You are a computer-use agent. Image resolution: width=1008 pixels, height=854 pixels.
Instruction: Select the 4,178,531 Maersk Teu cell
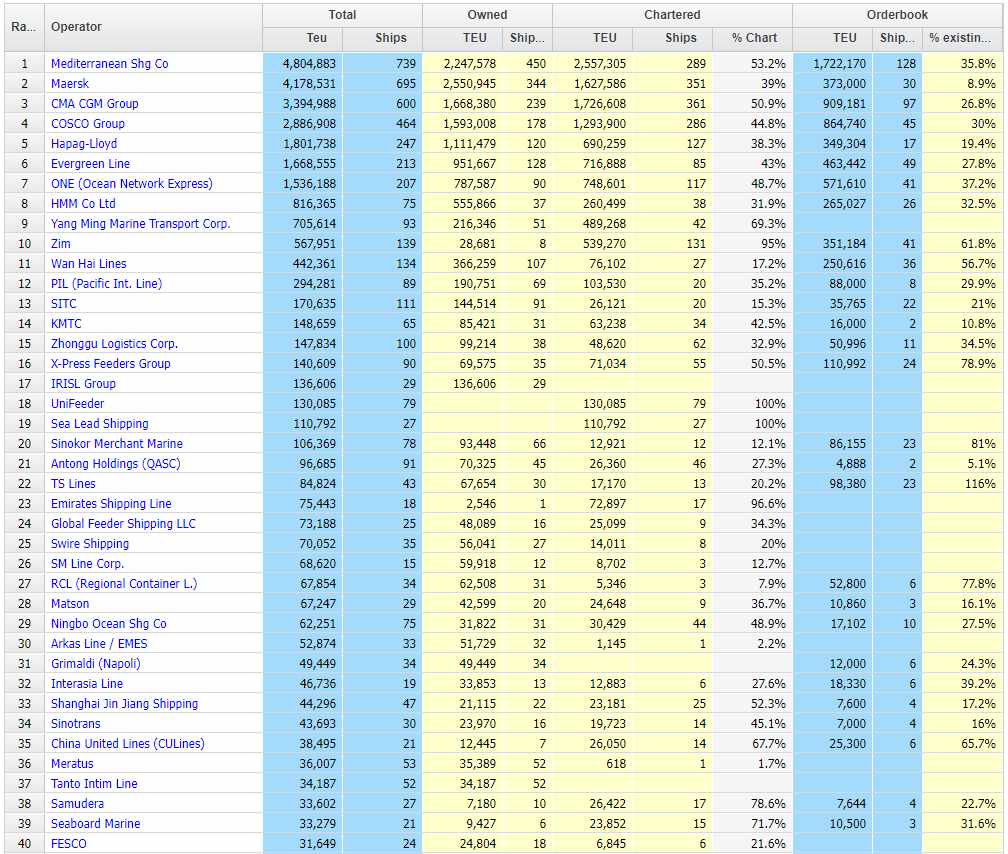point(303,84)
